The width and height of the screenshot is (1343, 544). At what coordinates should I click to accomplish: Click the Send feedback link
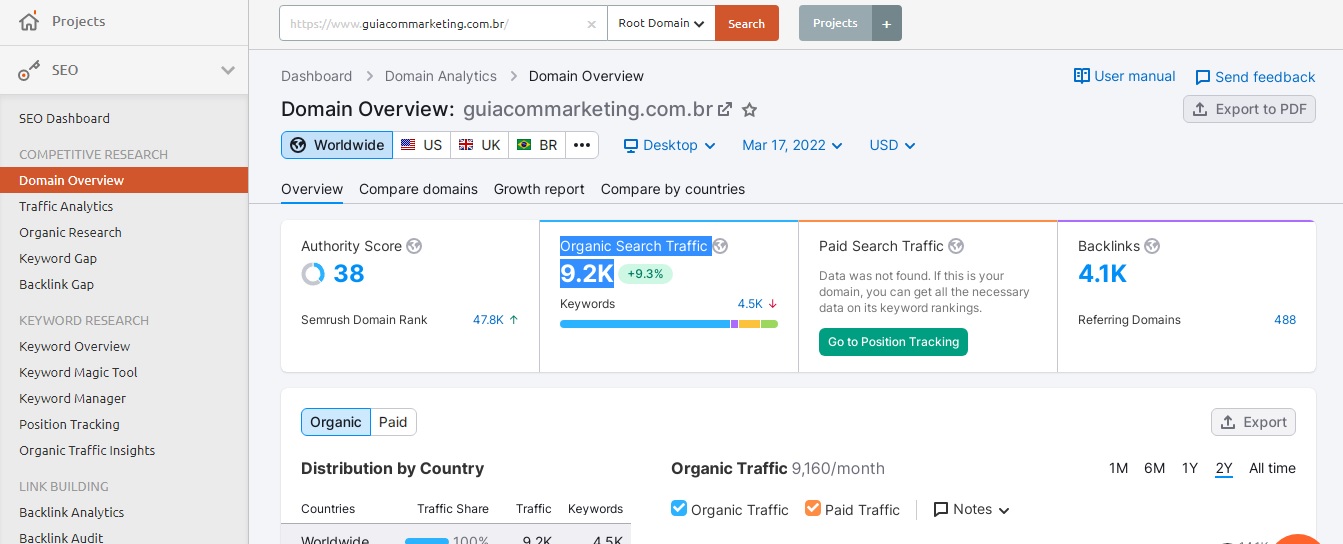(1255, 77)
